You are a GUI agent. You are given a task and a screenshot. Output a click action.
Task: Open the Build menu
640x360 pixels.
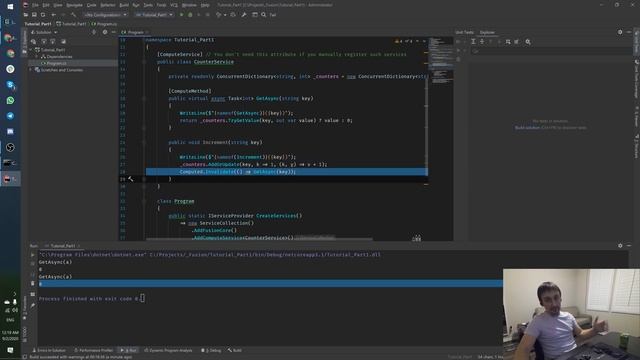tap(124, 5)
